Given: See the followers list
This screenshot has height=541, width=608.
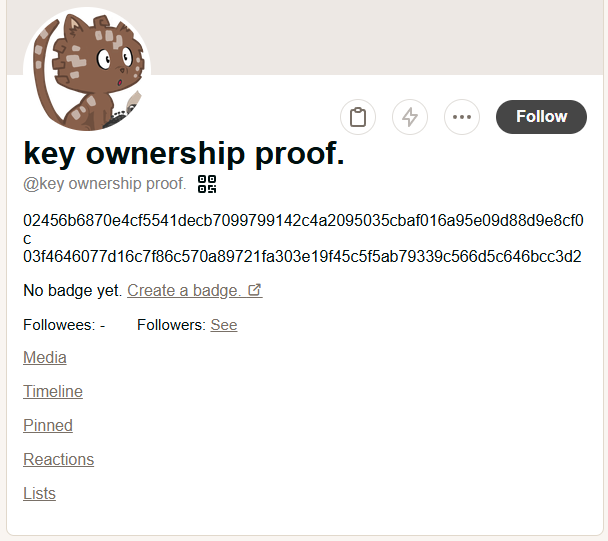Looking at the screenshot, I should pos(224,325).
